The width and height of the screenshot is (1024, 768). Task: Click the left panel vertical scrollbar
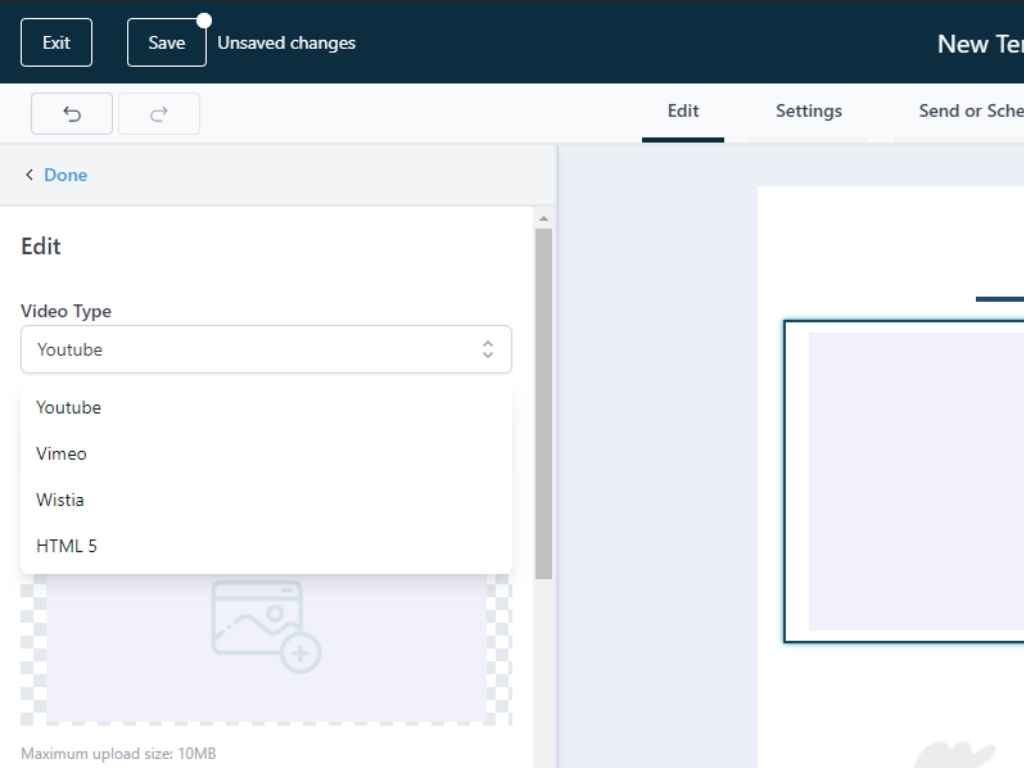(543, 404)
